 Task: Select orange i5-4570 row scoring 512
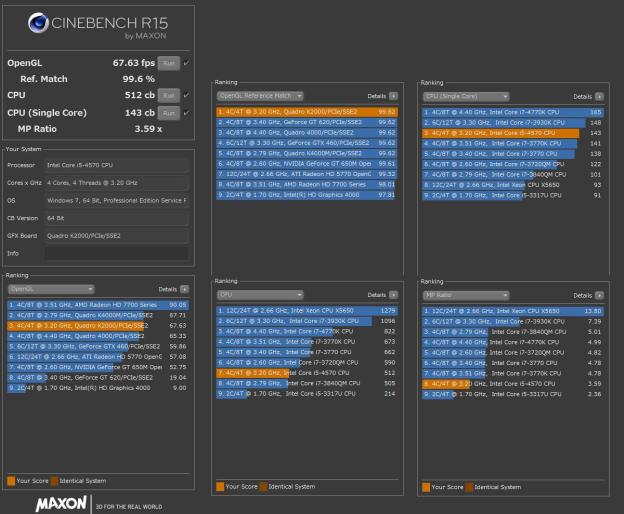[x=307, y=373]
